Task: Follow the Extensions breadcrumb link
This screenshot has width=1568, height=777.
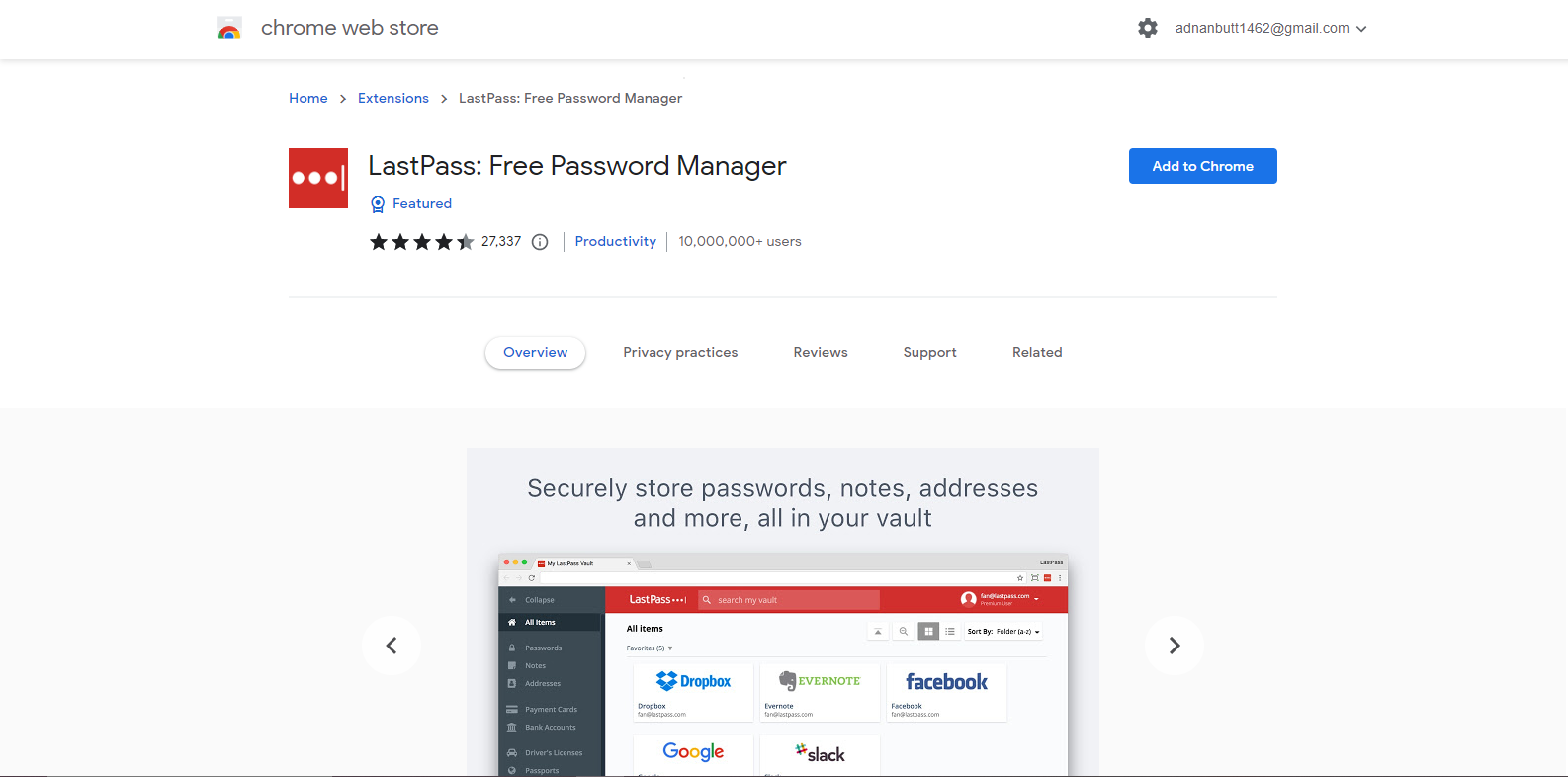Action: pos(393,98)
